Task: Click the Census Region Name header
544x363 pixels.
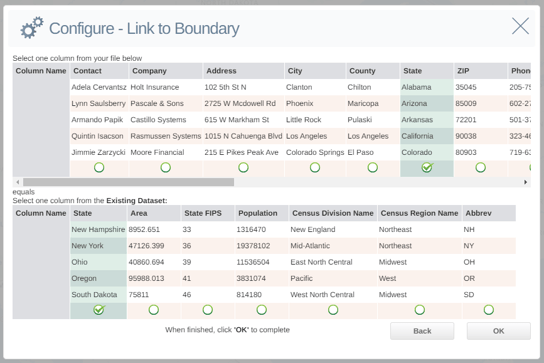Action: pyautogui.click(x=419, y=213)
